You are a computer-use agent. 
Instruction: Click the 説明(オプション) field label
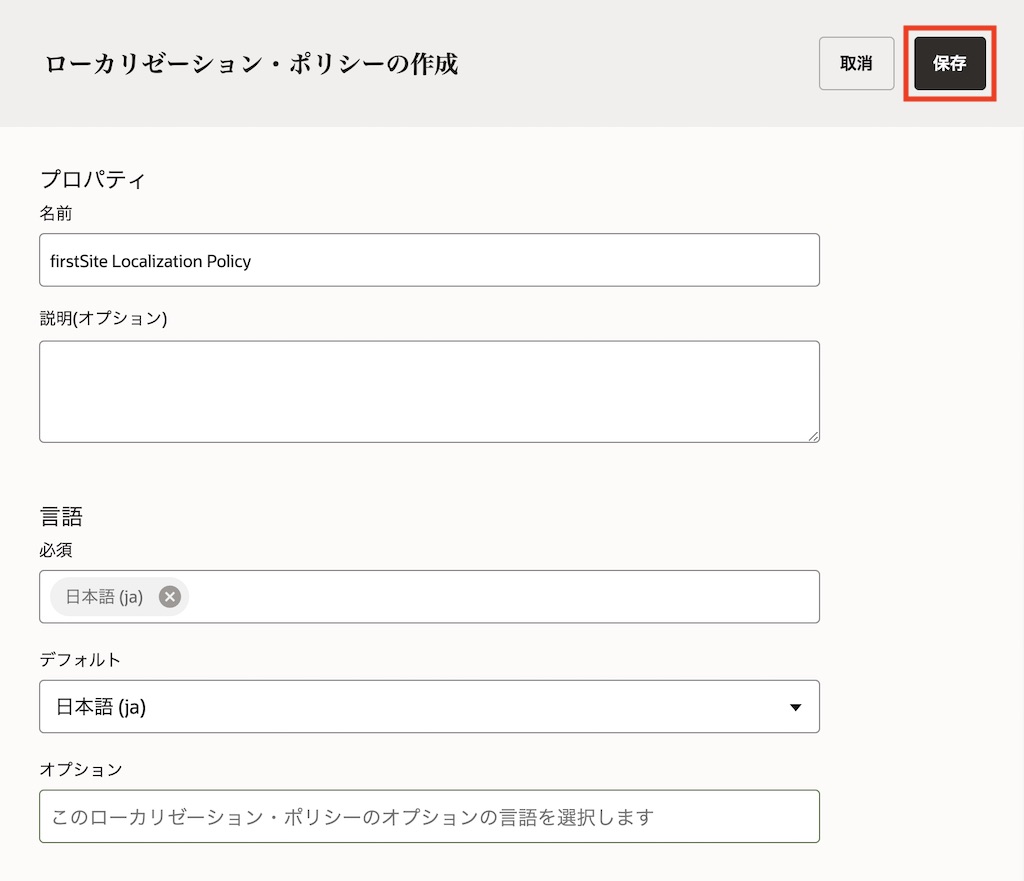point(103,319)
